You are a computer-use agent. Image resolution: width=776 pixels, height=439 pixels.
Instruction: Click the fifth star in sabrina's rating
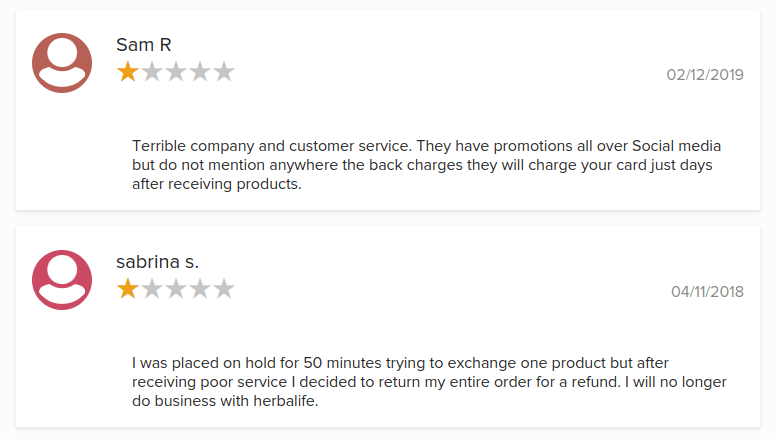point(224,289)
